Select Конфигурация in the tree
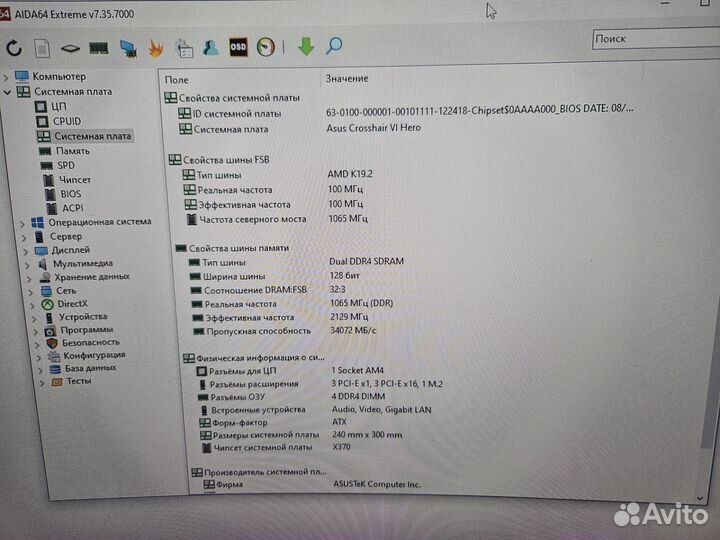Viewport: 720px width, 540px height. pos(94,355)
